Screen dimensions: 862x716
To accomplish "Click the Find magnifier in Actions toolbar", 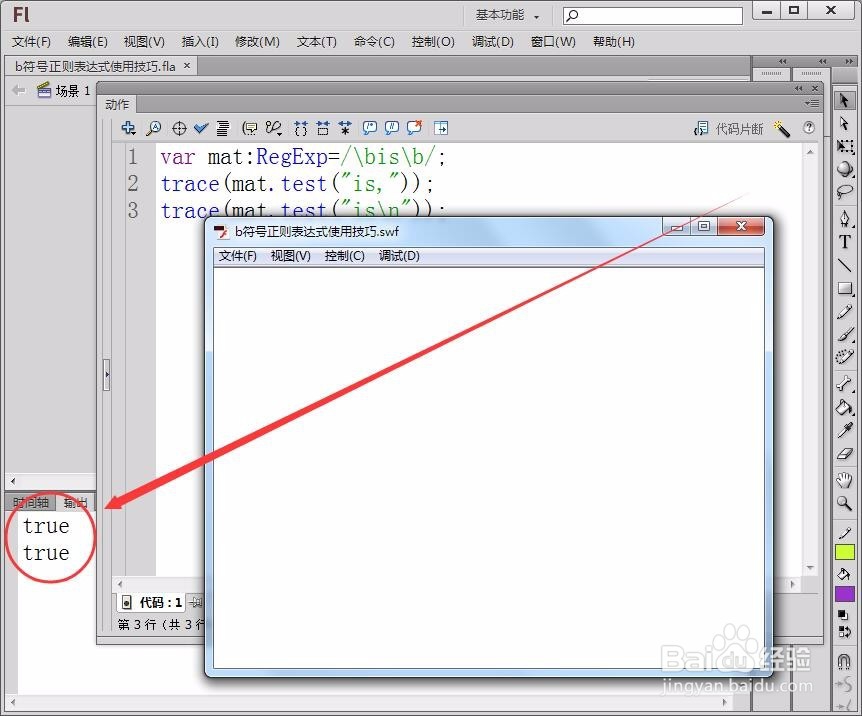I will (153, 128).
